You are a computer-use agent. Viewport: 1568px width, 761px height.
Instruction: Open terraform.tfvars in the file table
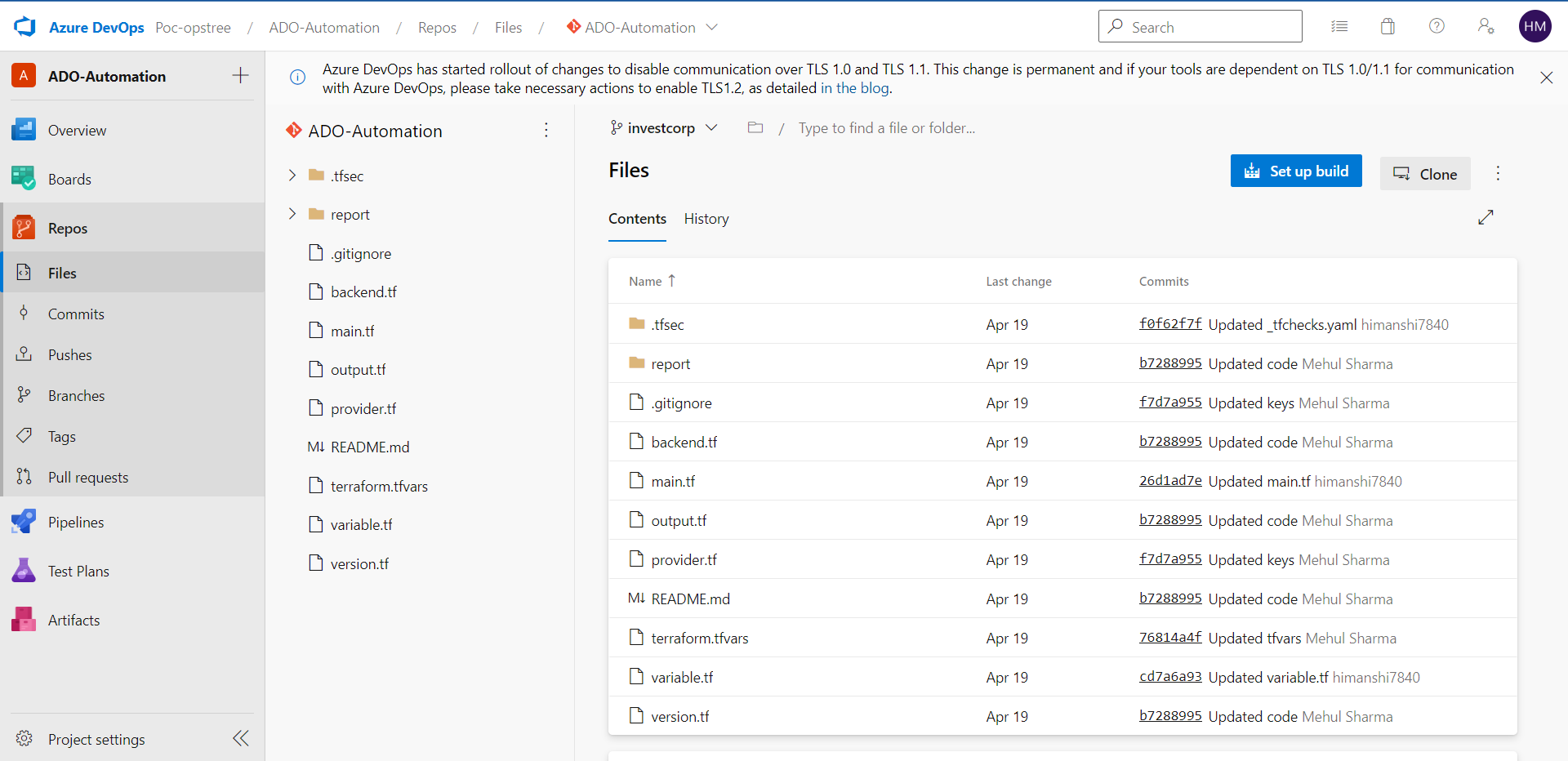pos(700,638)
